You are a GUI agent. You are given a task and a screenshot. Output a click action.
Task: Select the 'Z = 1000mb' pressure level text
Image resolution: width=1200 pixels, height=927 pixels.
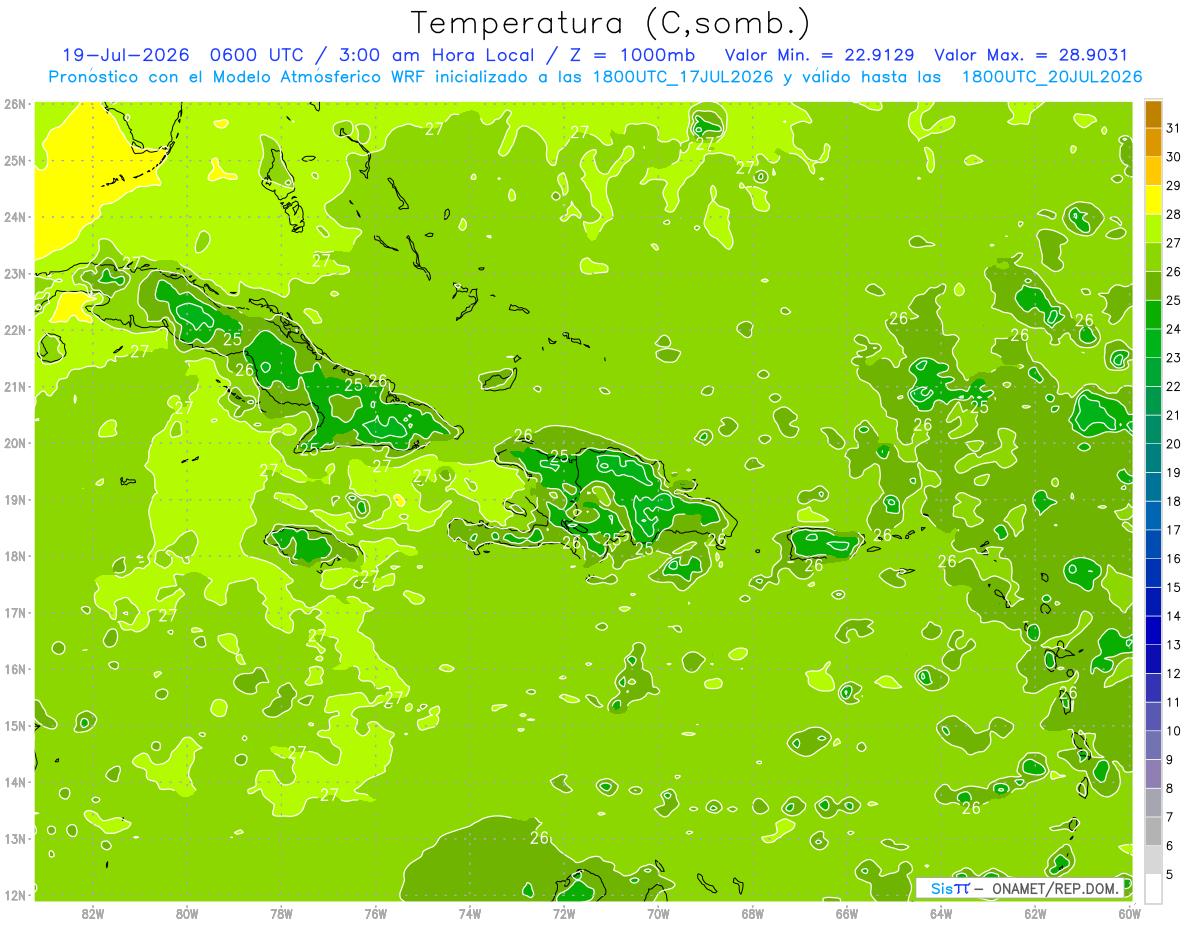point(629,55)
